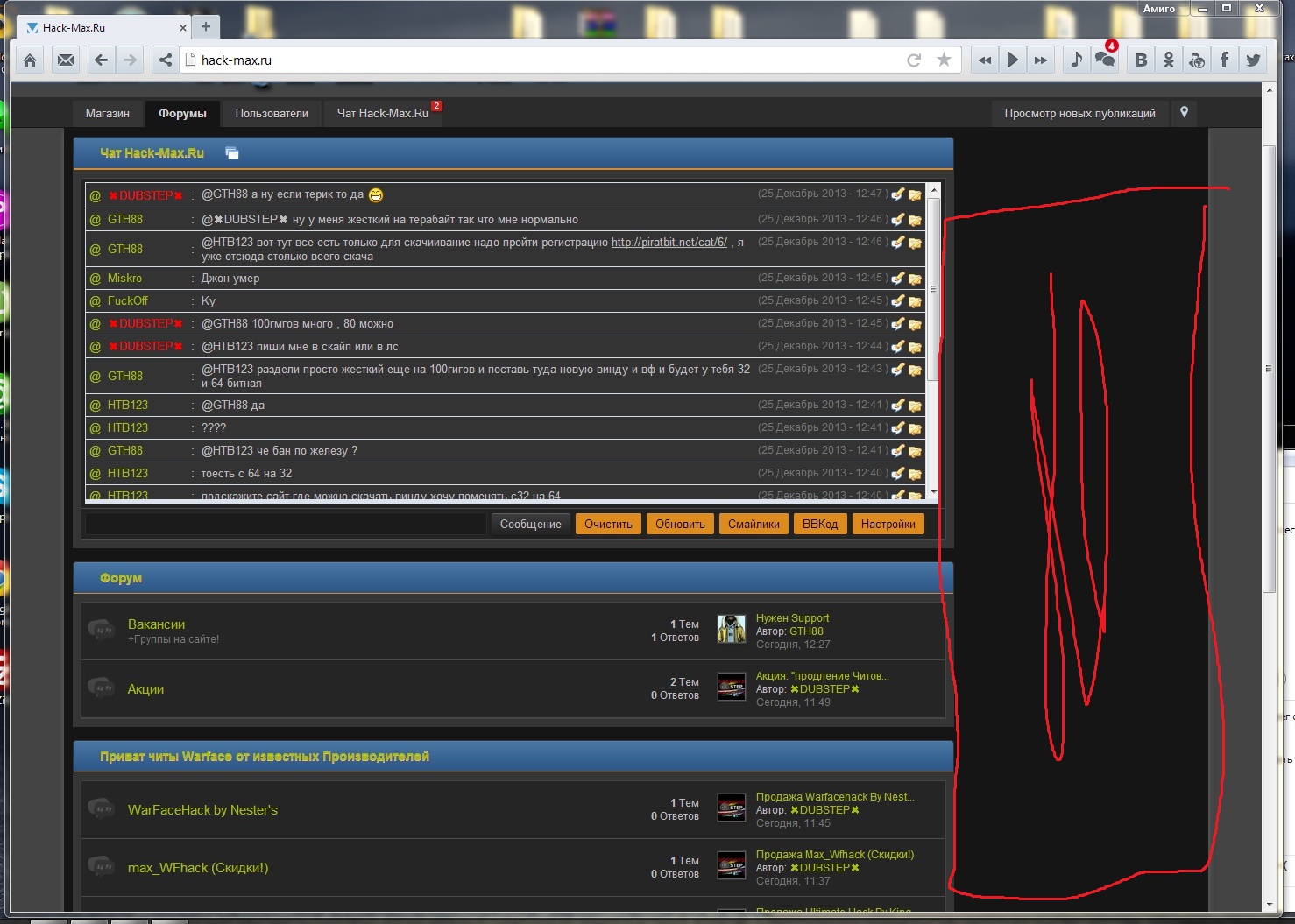
Task: Click forum status icon beside Акции
Action: click(x=102, y=687)
